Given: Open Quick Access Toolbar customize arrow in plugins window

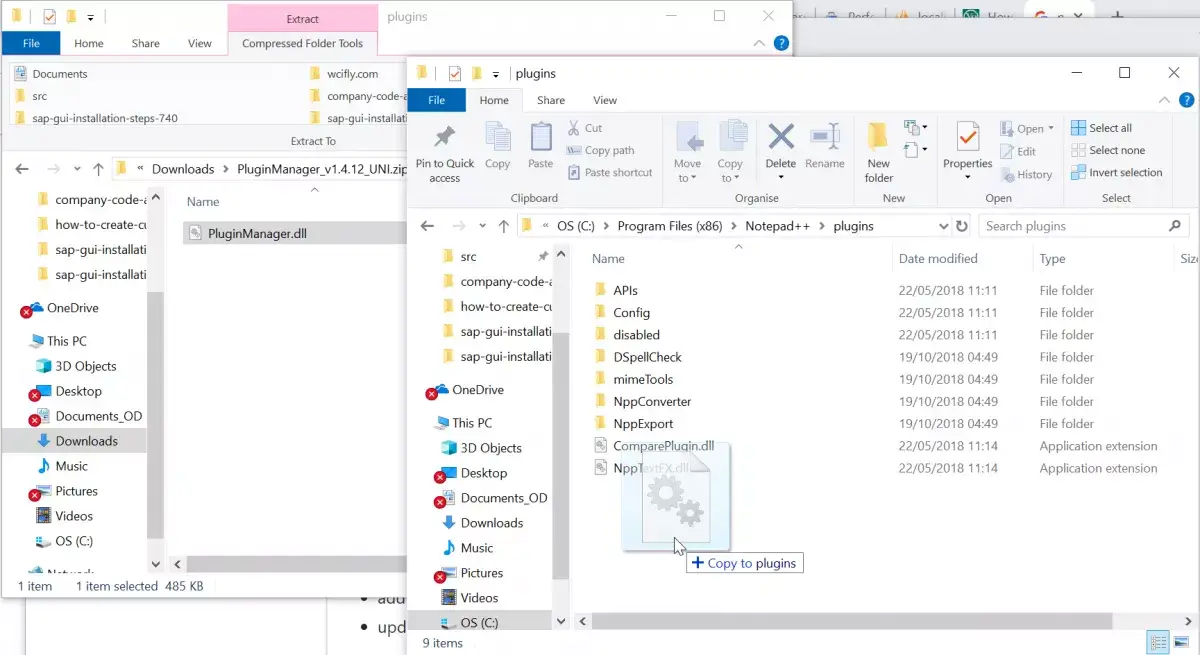Looking at the screenshot, I should (x=495, y=74).
